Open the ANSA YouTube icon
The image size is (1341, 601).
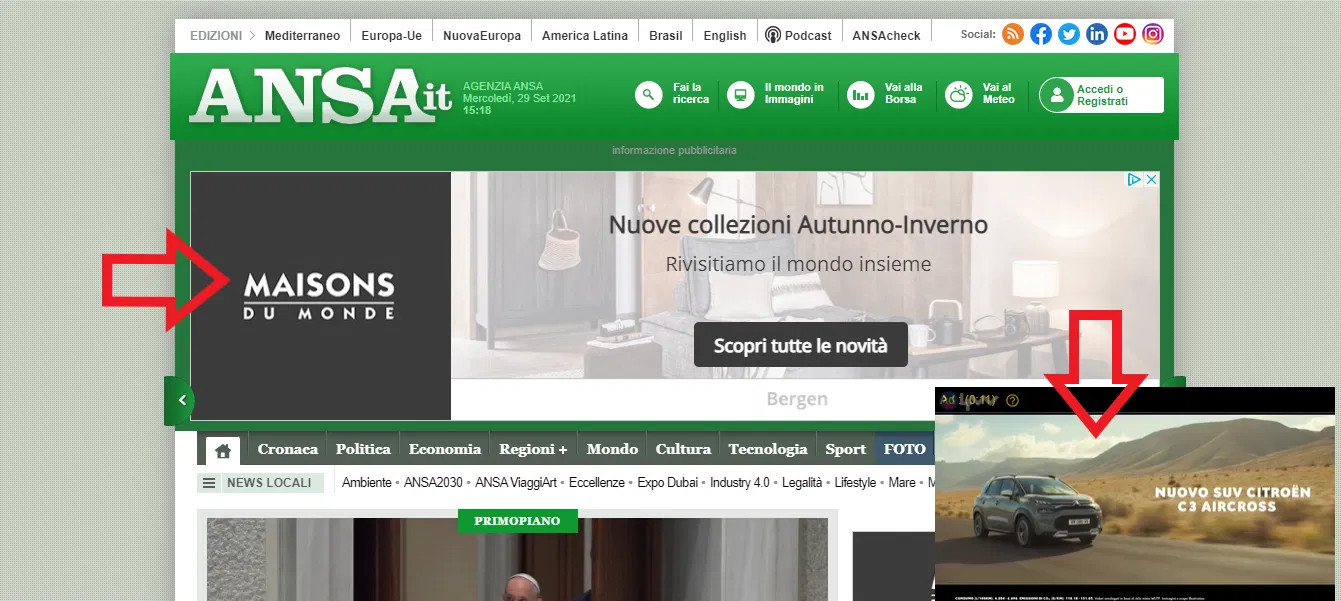pyautogui.click(x=1125, y=34)
